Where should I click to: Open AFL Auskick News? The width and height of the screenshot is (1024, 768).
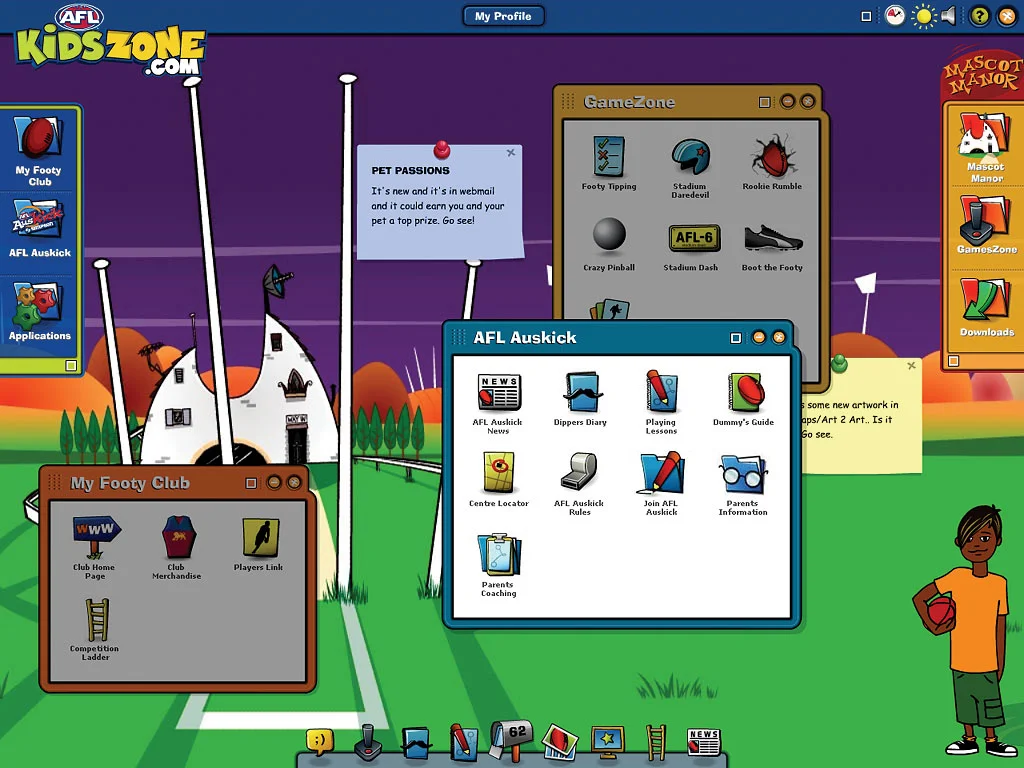[498, 403]
